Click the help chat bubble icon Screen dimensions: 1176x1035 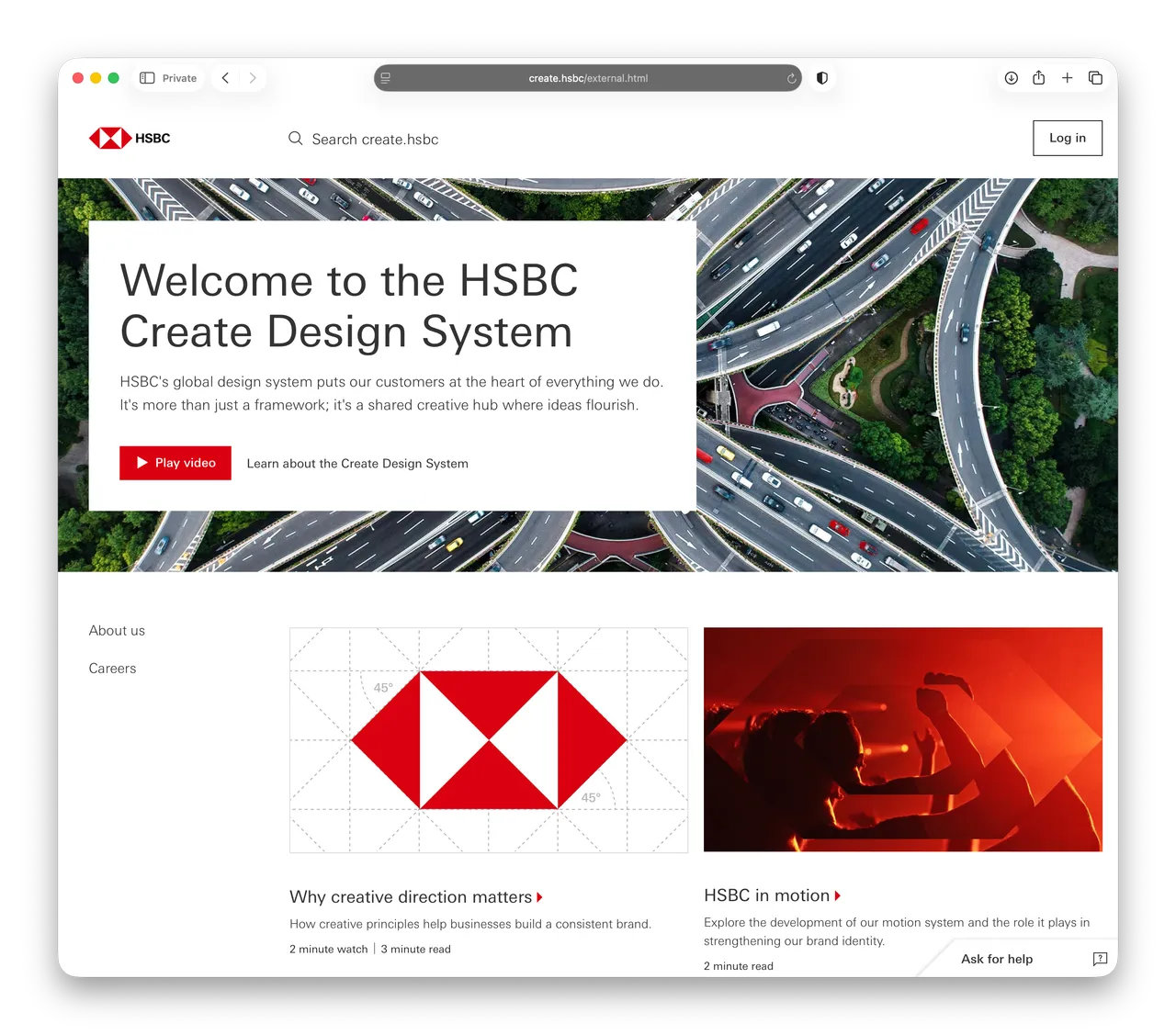pos(1100,959)
